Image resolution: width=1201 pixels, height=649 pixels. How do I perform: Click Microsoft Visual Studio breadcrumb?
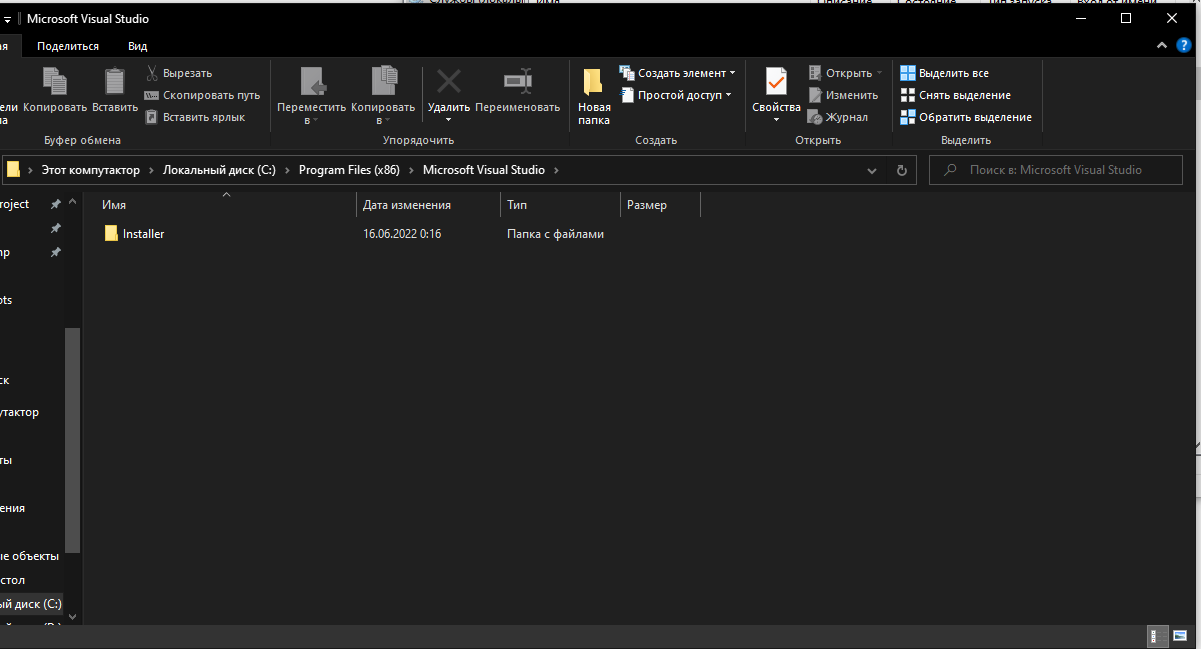484,170
